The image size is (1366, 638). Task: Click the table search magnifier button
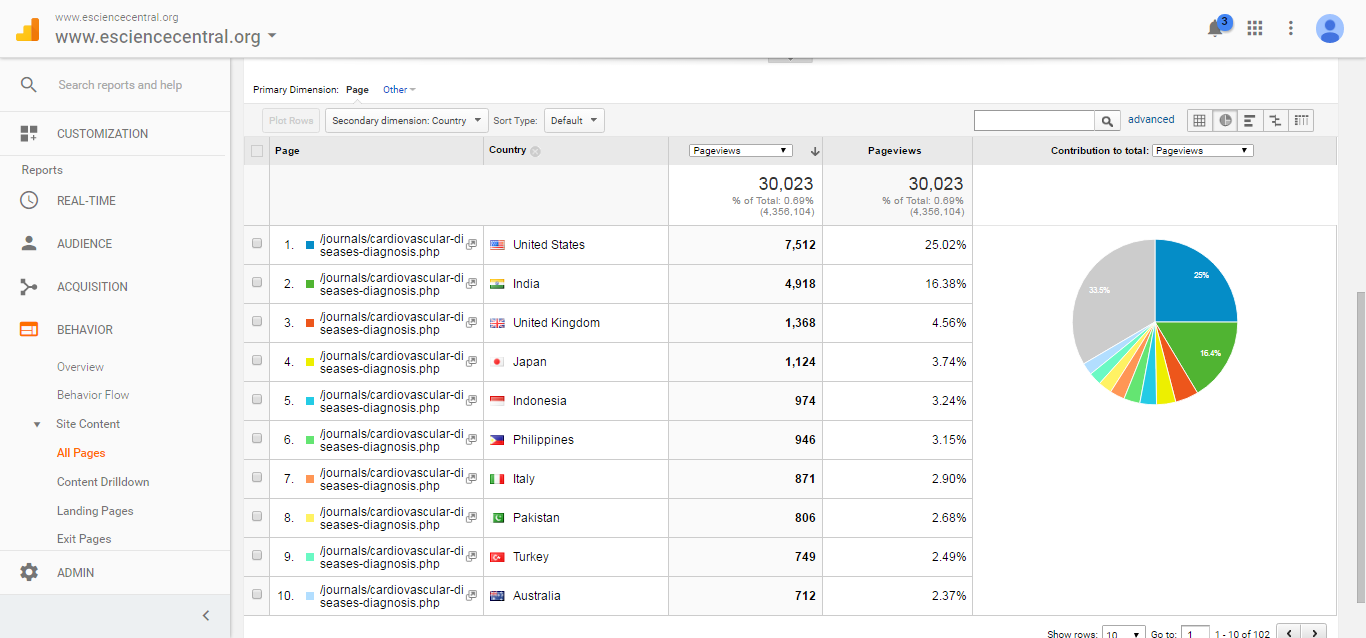(x=1107, y=121)
